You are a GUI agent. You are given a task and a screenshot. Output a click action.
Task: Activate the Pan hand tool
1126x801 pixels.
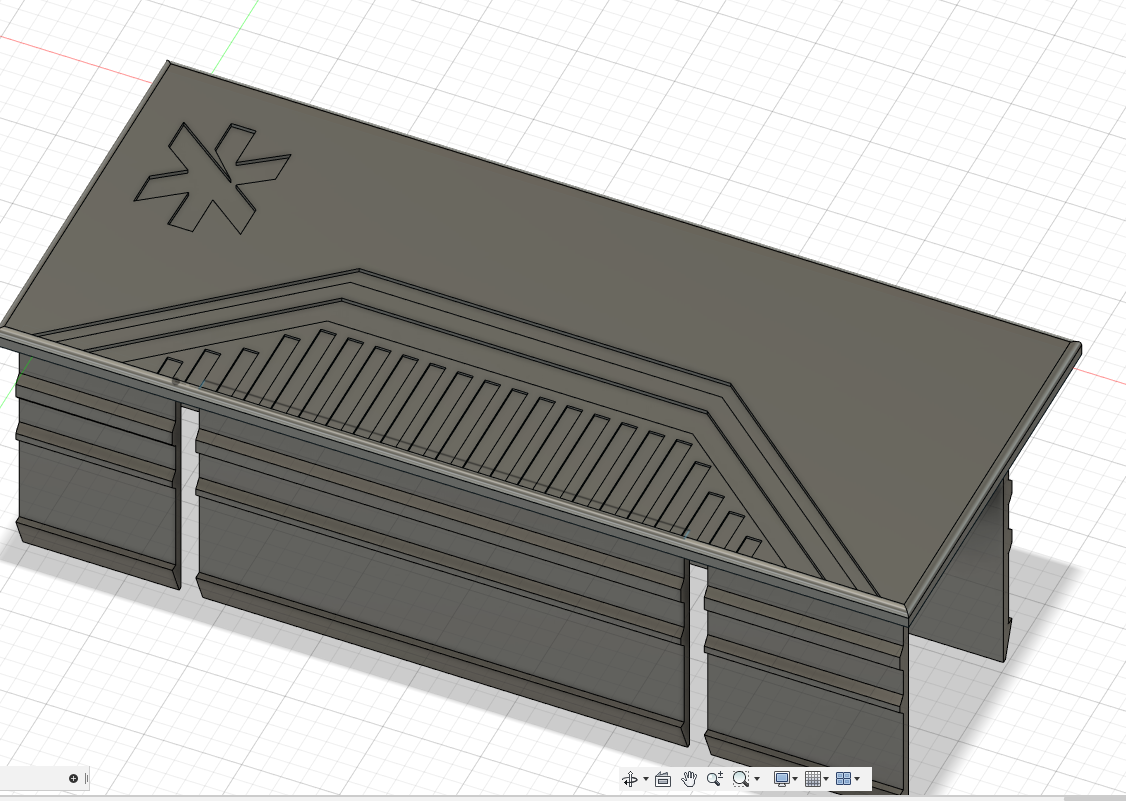tap(689, 779)
